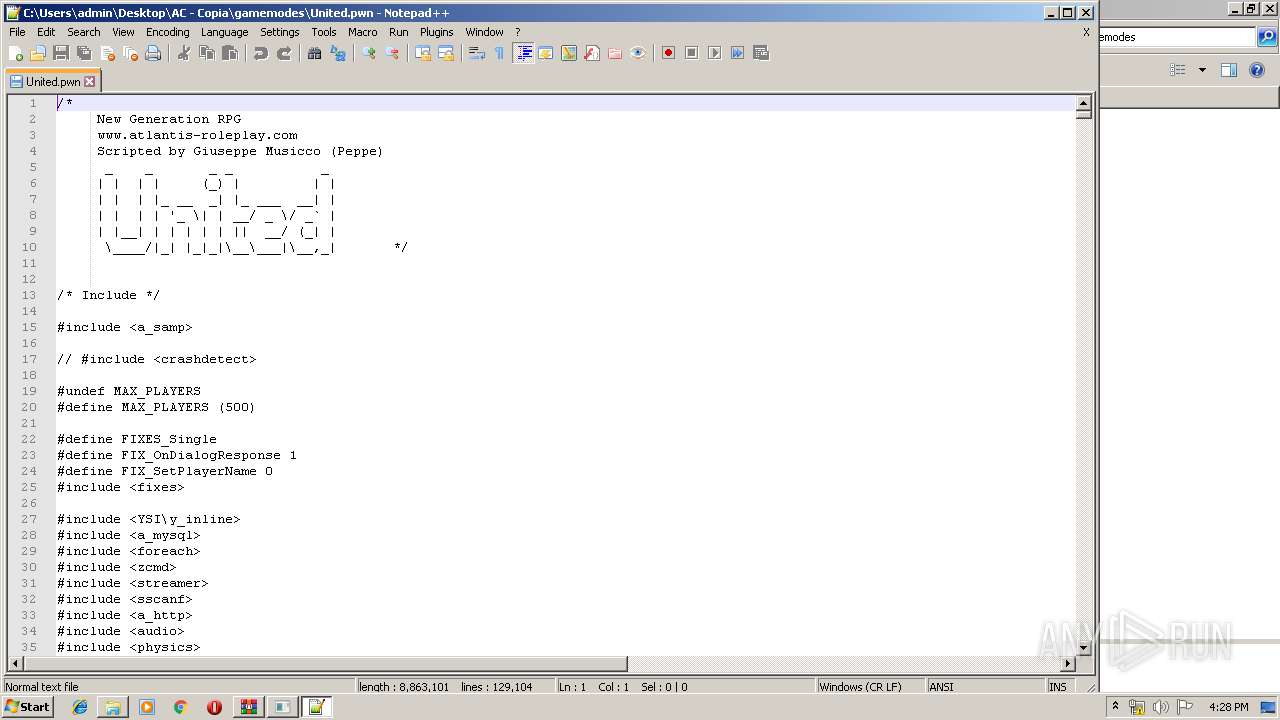
Task: Open help icon in Explorer window behind
Action: (x=1257, y=70)
